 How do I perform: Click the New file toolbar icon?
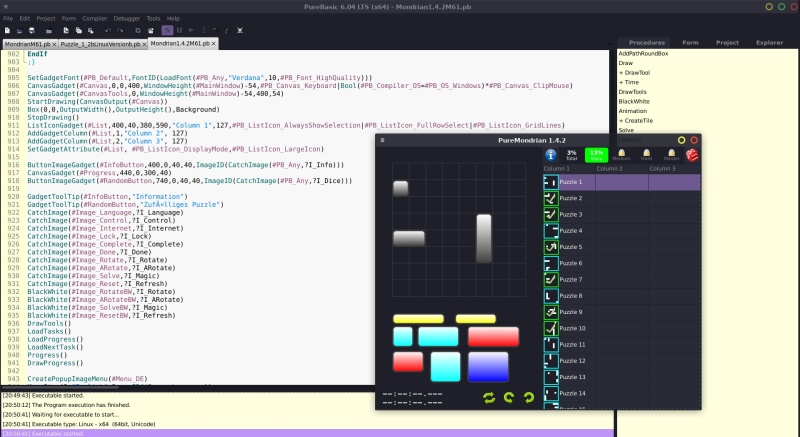7,31
